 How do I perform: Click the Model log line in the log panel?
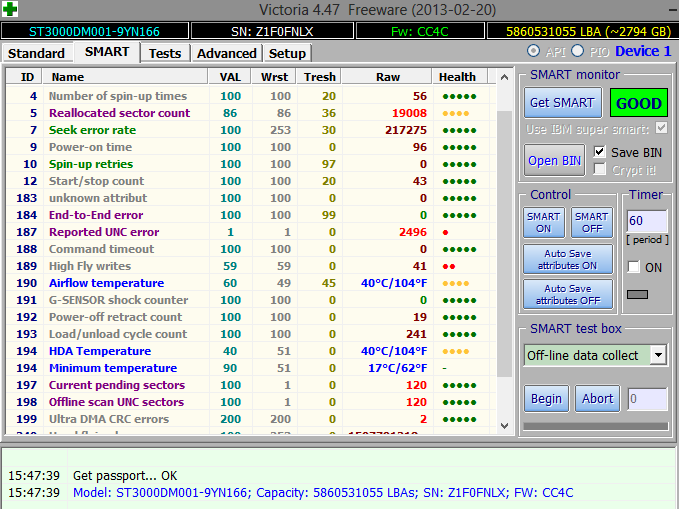coord(323,493)
